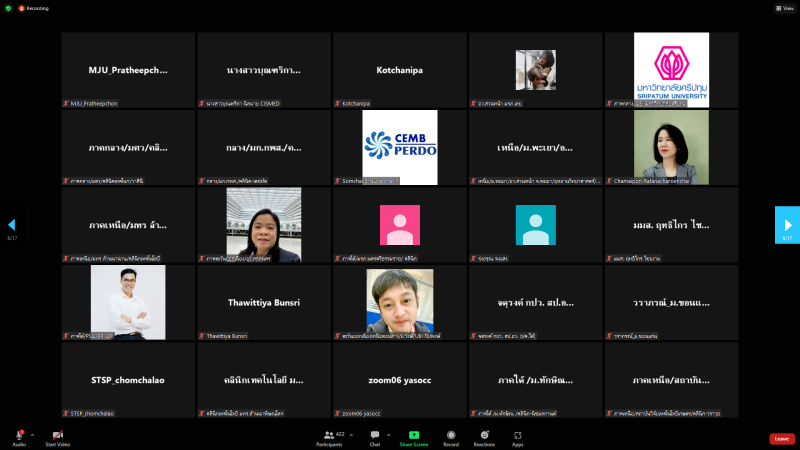Expand the video options caret
Image resolution: width=800 pixels, height=450 pixels.
pyautogui.click(x=75, y=435)
